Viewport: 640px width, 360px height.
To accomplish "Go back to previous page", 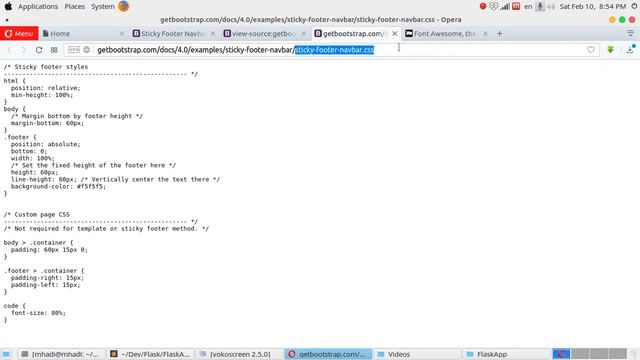I will pos(9,50).
